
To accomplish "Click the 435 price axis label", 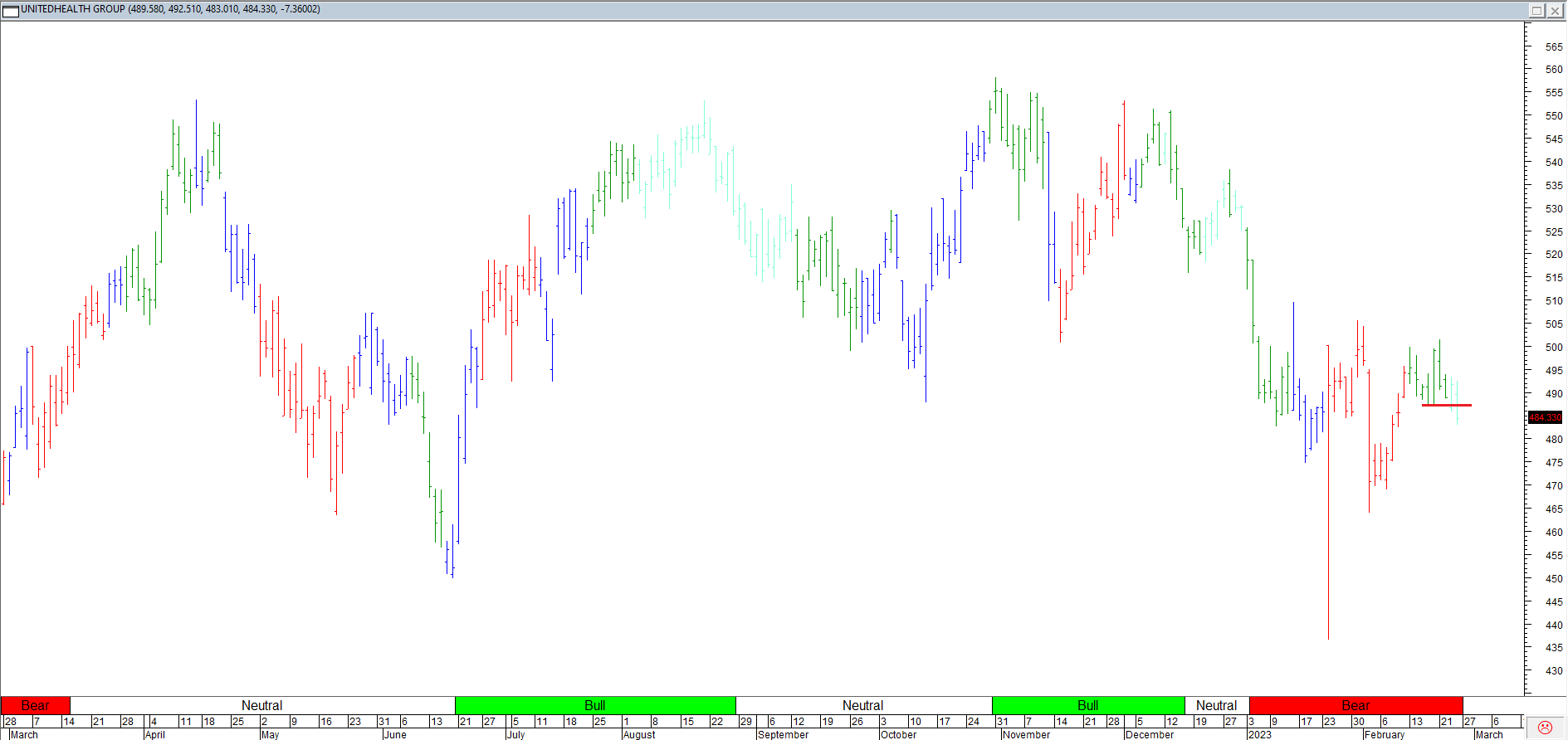I will 1554,648.
